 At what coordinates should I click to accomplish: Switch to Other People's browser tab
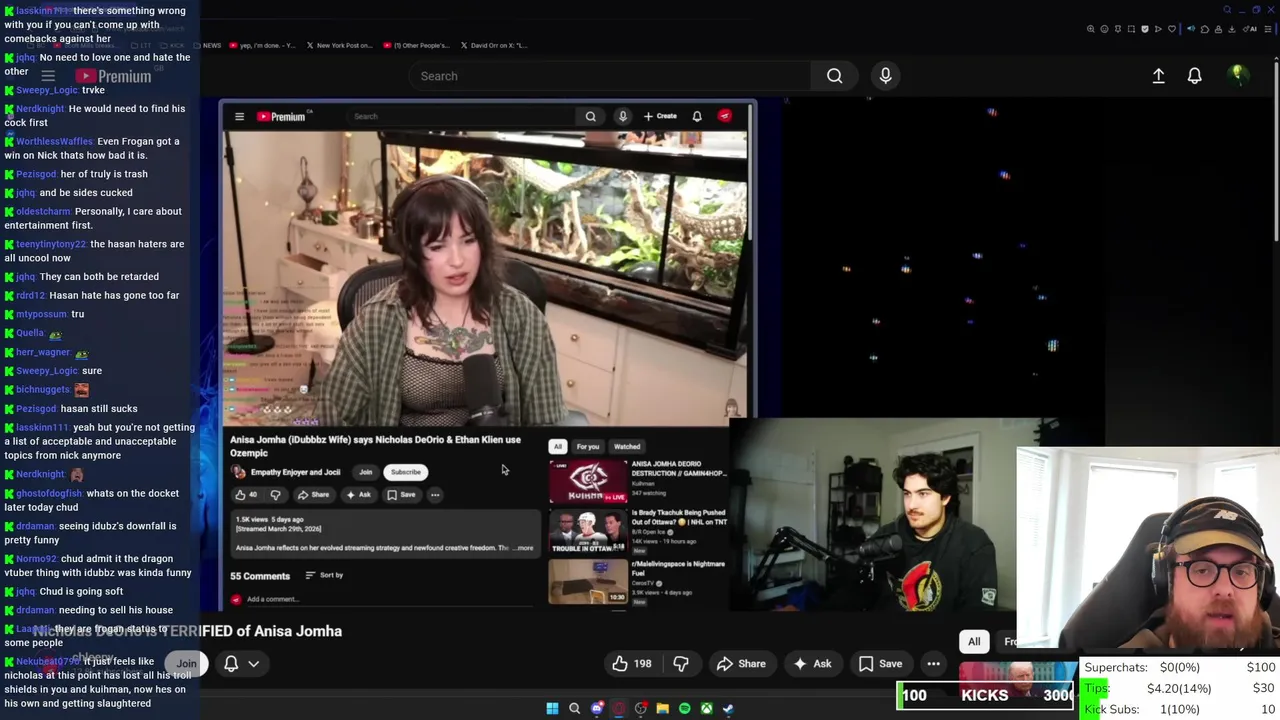(415, 45)
